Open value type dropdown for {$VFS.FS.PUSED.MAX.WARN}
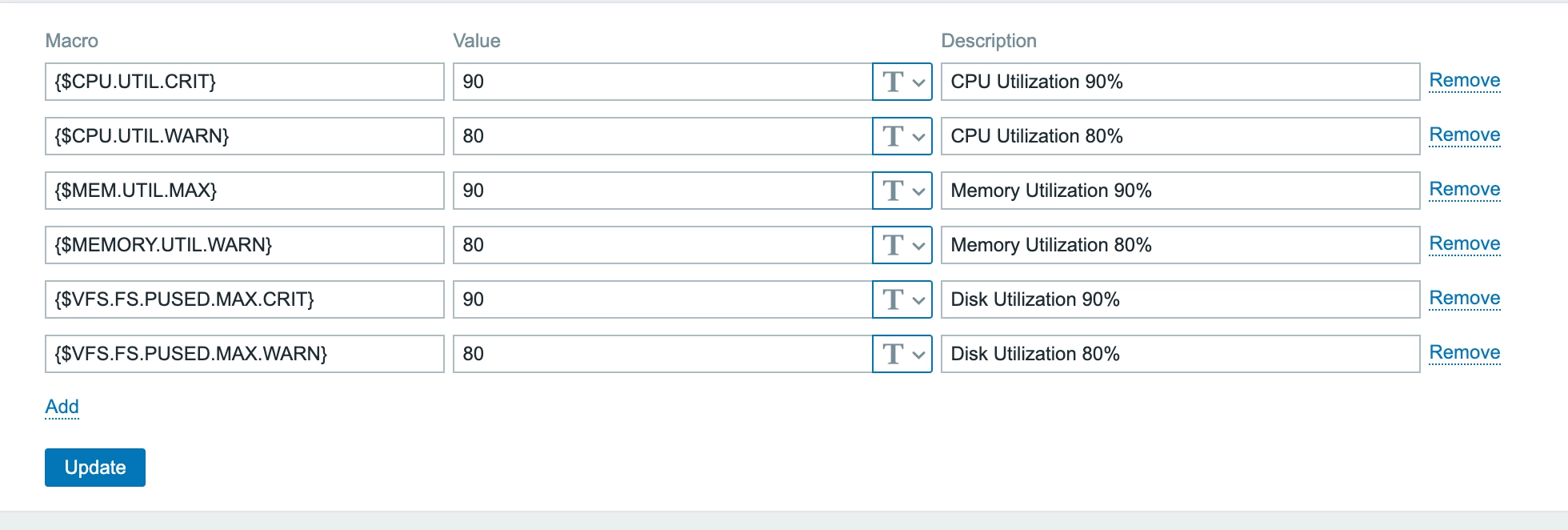1568x530 pixels. (x=902, y=354)
